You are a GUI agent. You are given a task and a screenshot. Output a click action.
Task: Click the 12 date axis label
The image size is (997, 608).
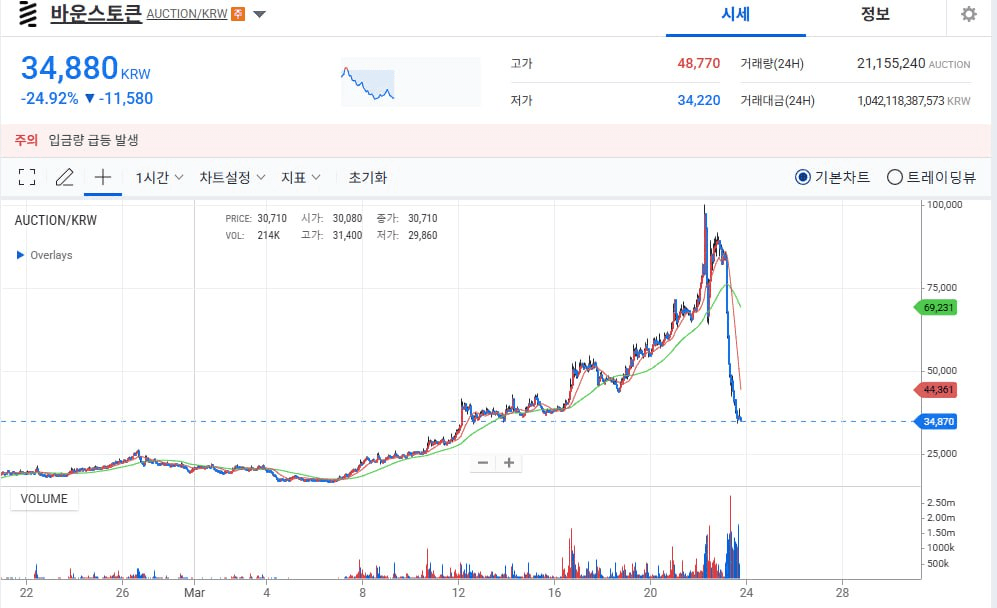click(458, 593)
